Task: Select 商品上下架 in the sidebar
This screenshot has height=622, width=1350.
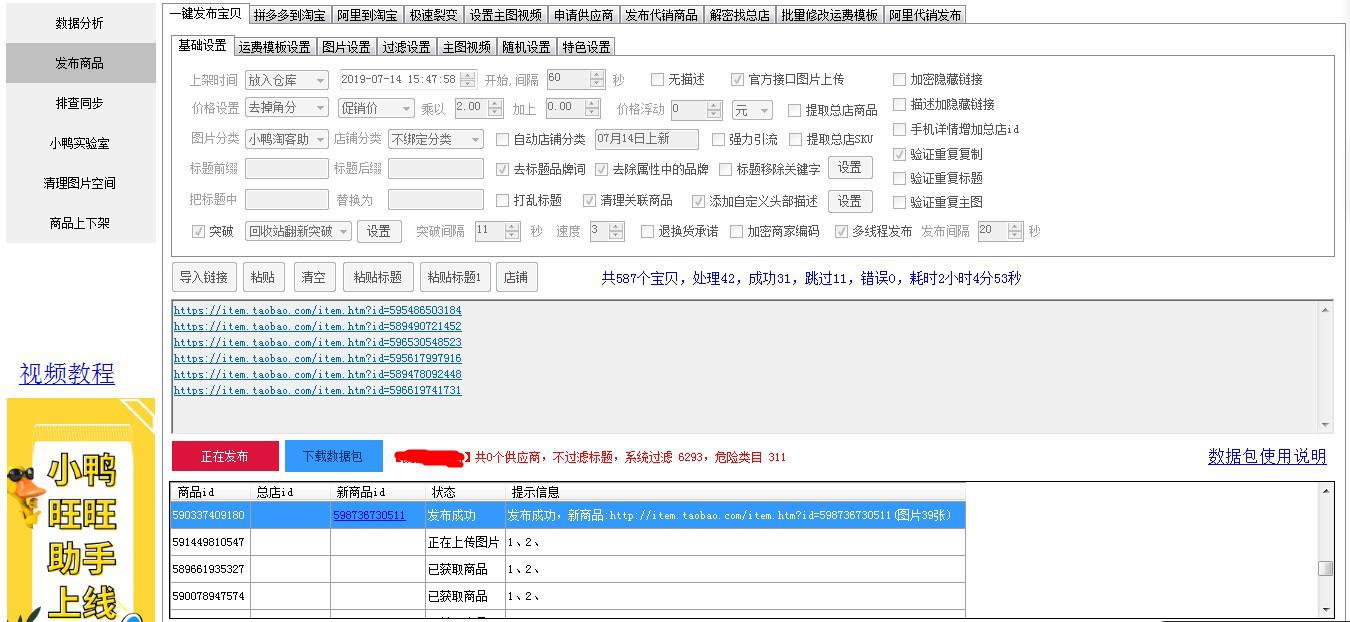Action: coord(80,222)
